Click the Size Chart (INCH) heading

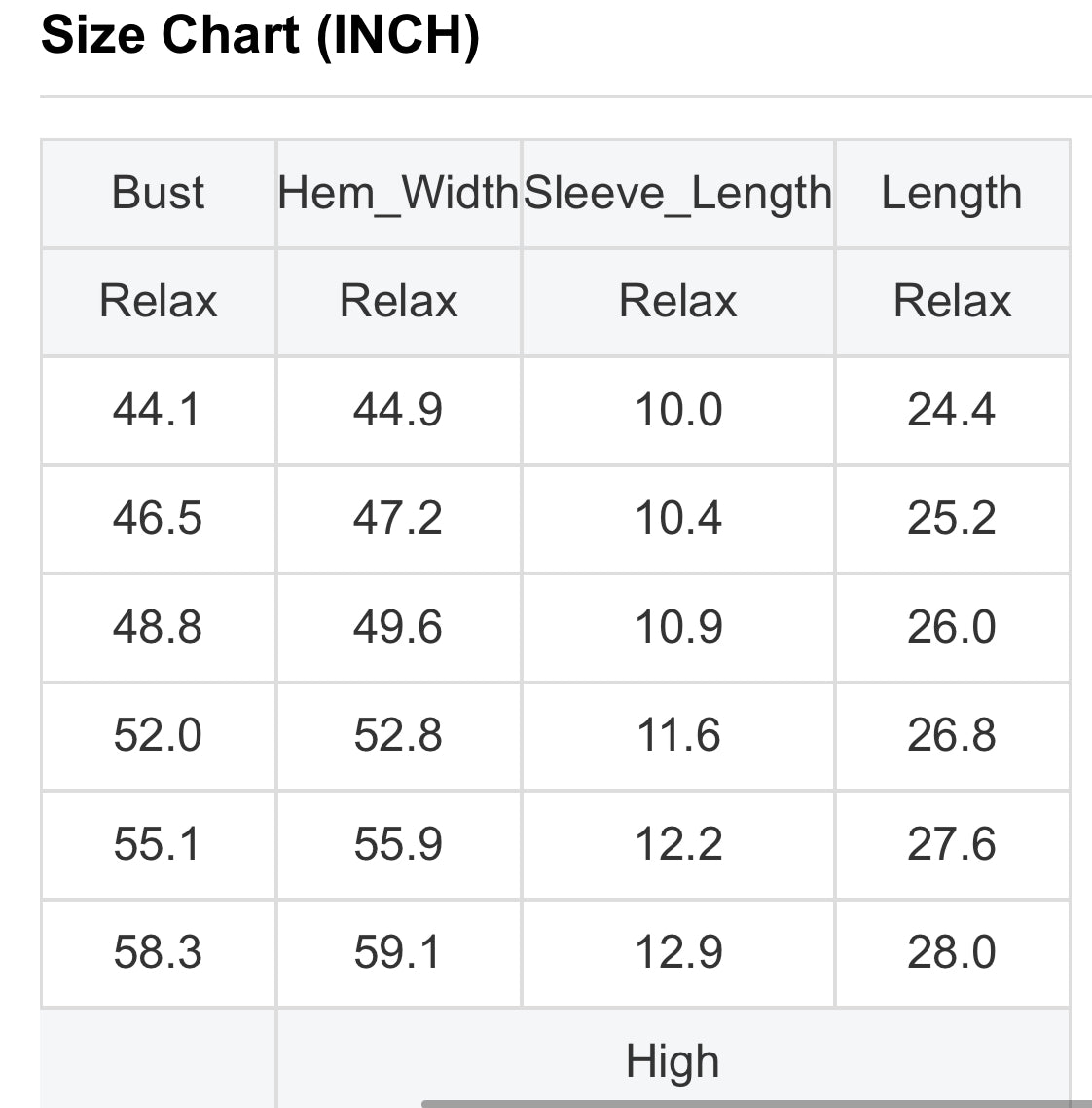tap(261, 36)
